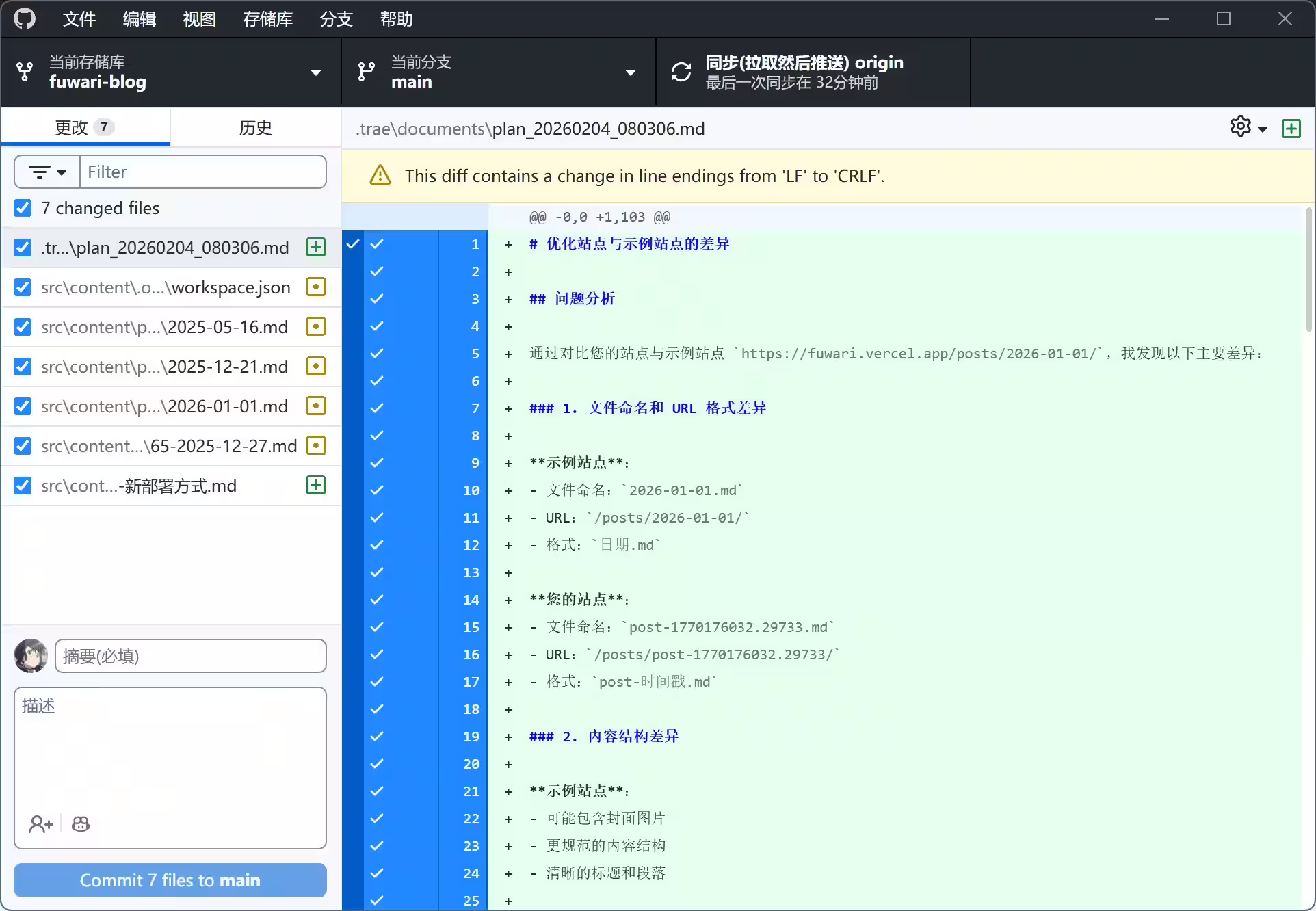This screenshot has height=911, width=1316.
Task: Click the green added-file icon in the diff header
Action: point(1291,129)
